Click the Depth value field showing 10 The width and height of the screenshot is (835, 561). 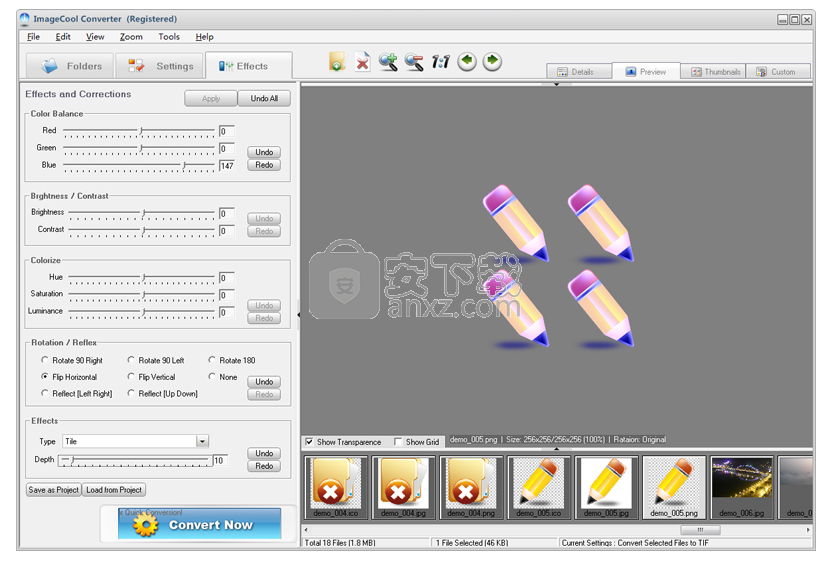220,460
